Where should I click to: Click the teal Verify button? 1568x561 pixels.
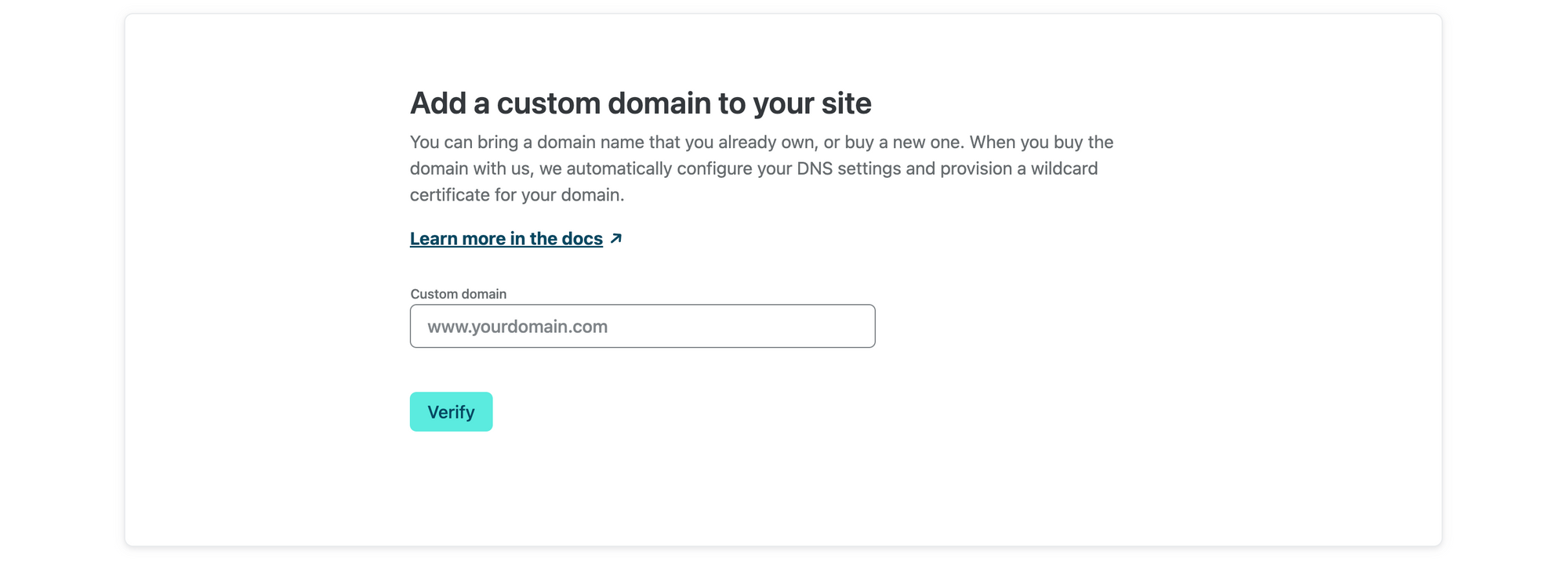tap(451, 411)
